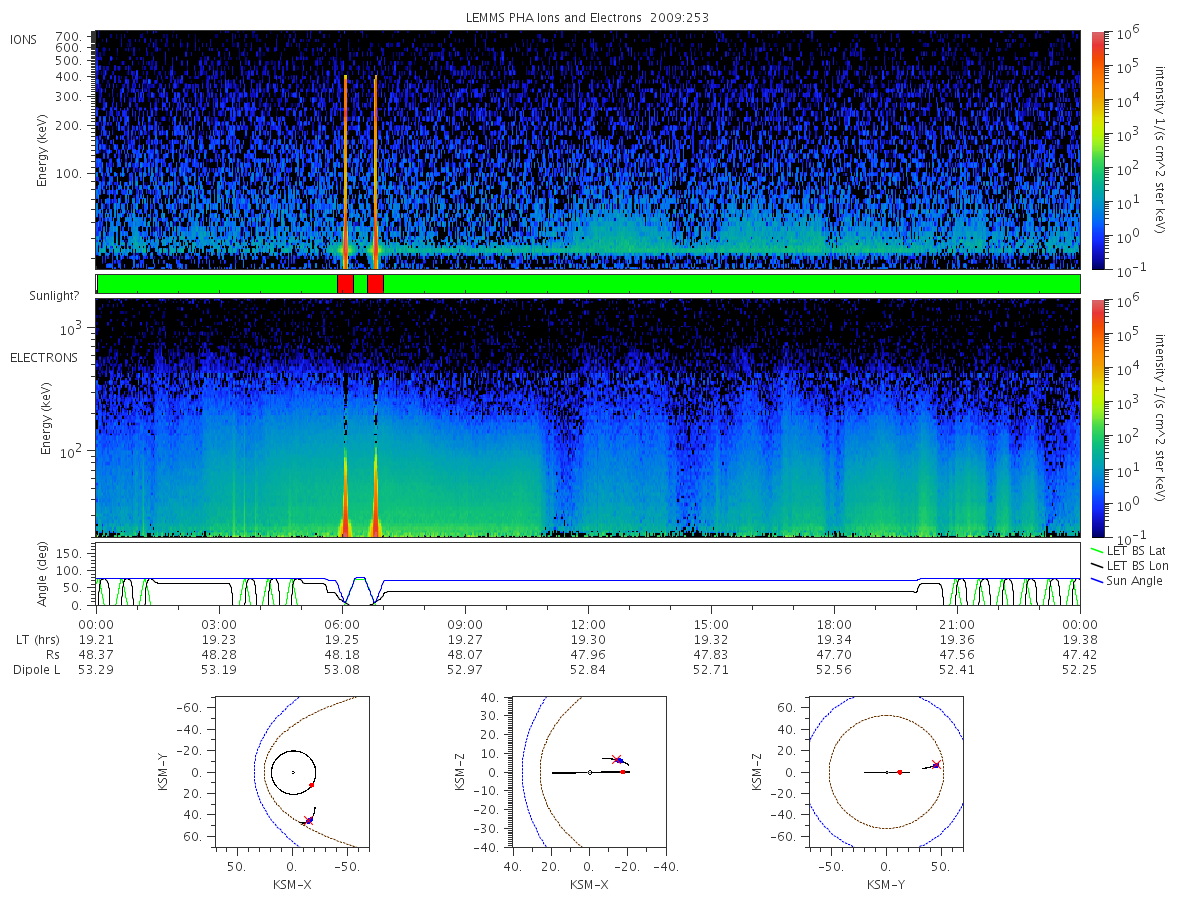Click the ions intensity color bar
The height and width of the screenshot is (900, 1200).
pyautogui.click(x=1098, y=150)
